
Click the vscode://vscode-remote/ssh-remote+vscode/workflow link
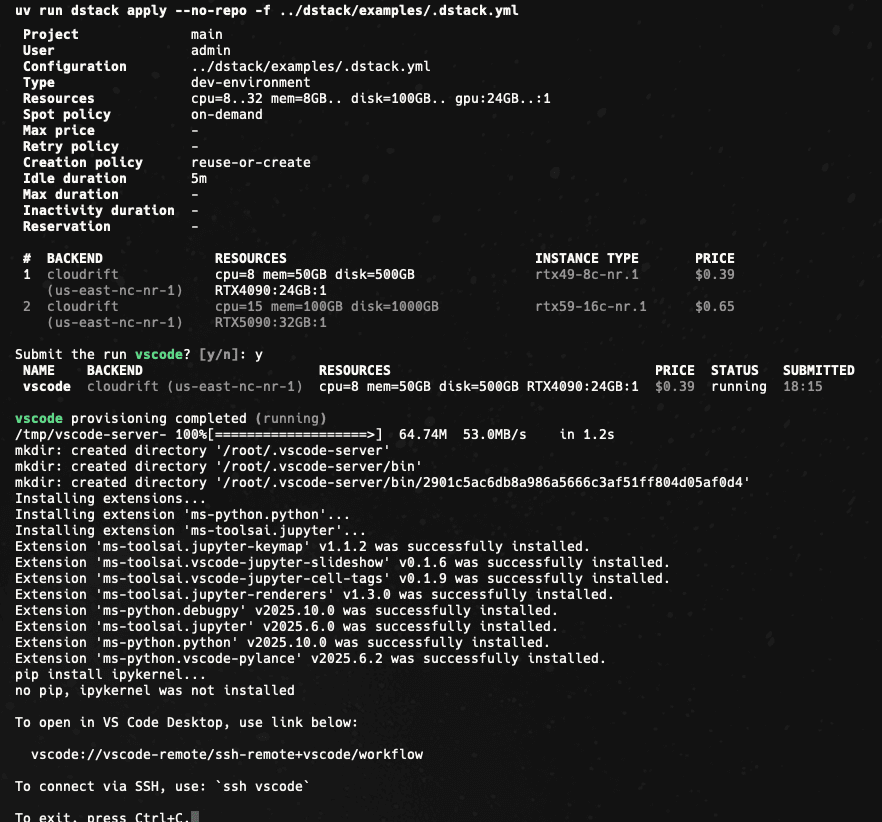227,754
